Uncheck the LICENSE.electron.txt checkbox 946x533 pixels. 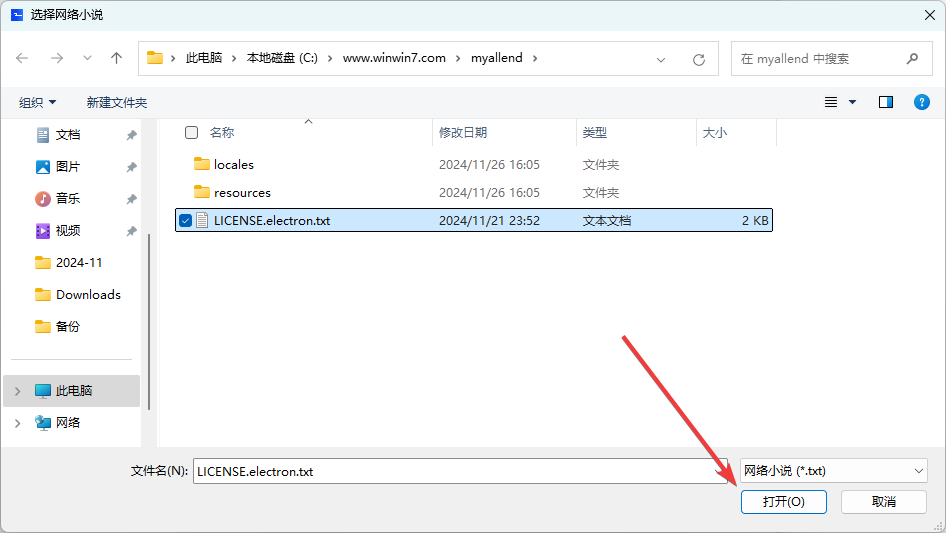click(x=185, y=220)
